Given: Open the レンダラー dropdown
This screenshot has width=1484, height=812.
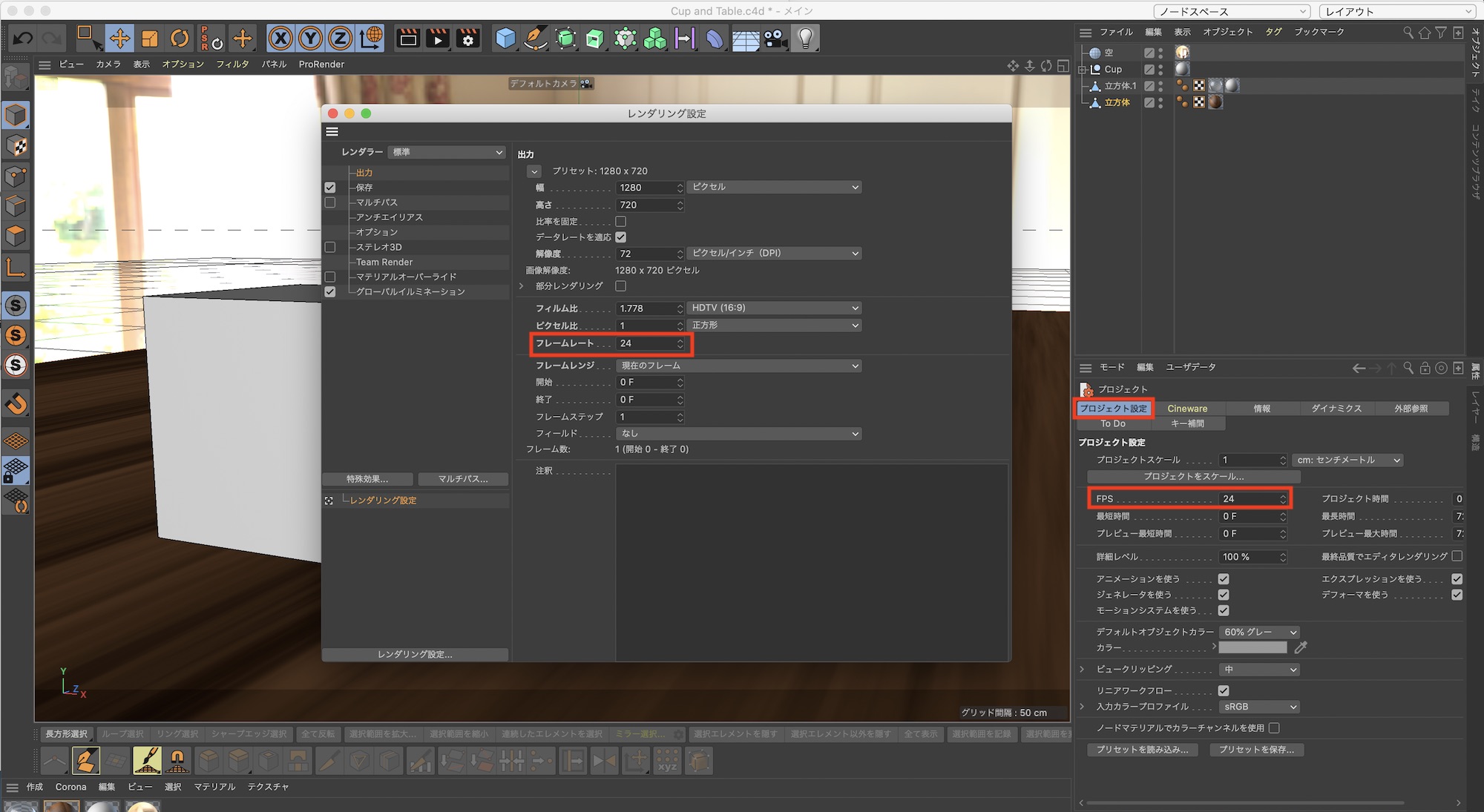Looking at the screenshot, I should pos(447,152).
